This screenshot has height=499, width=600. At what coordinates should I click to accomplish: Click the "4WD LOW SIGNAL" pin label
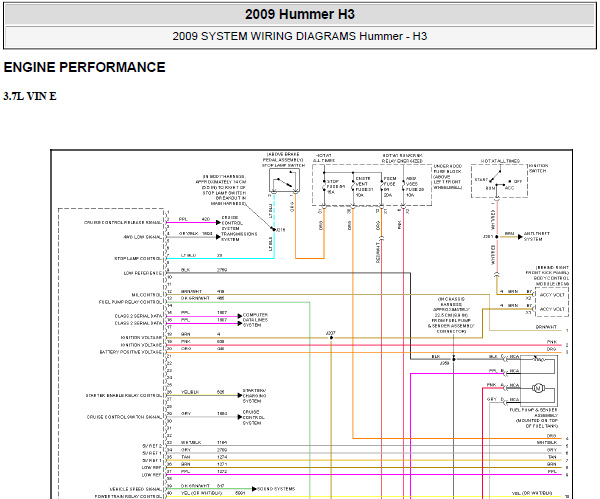pyautogui.click(x=142, y=237)
